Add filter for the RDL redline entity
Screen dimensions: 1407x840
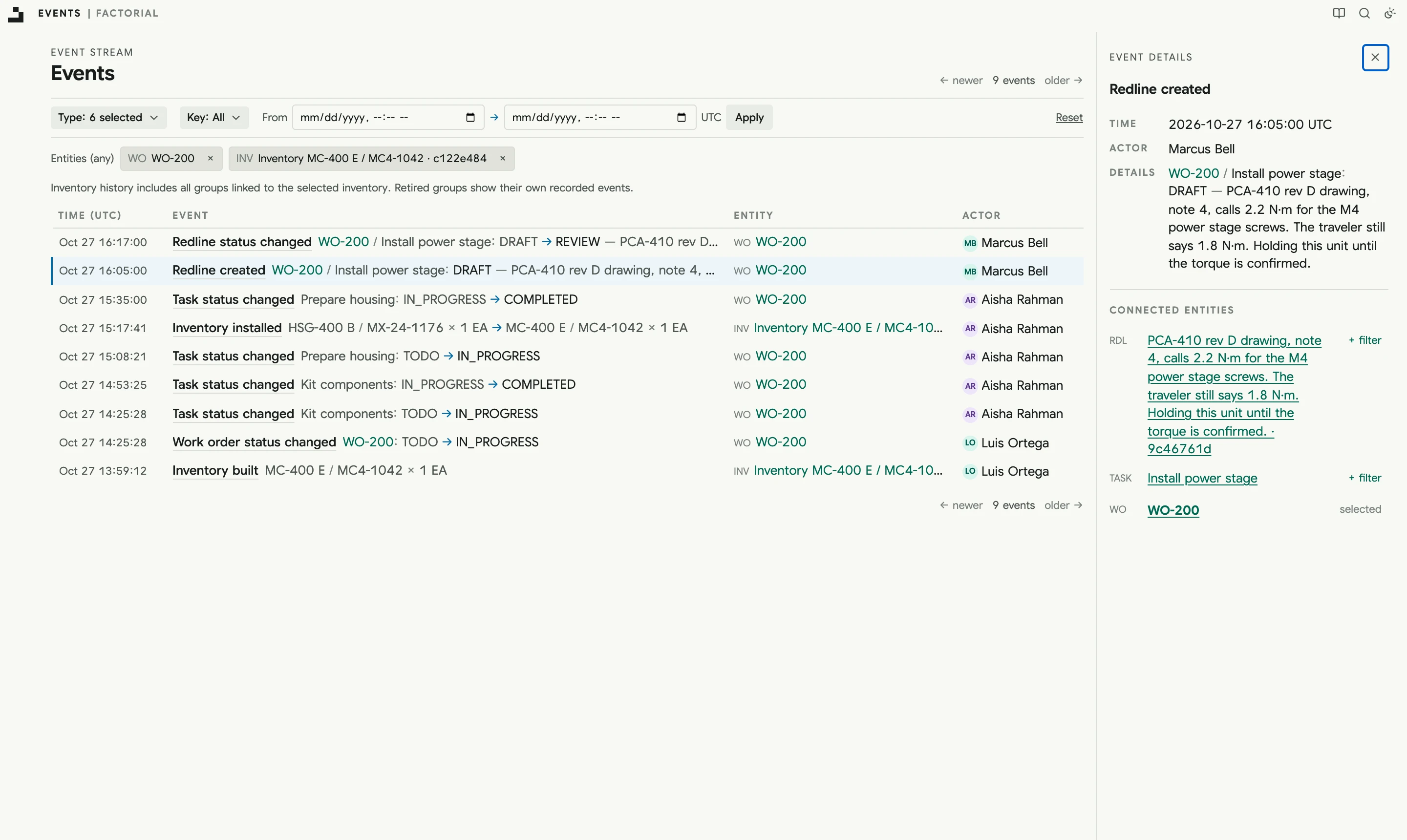coord(1364,340)
